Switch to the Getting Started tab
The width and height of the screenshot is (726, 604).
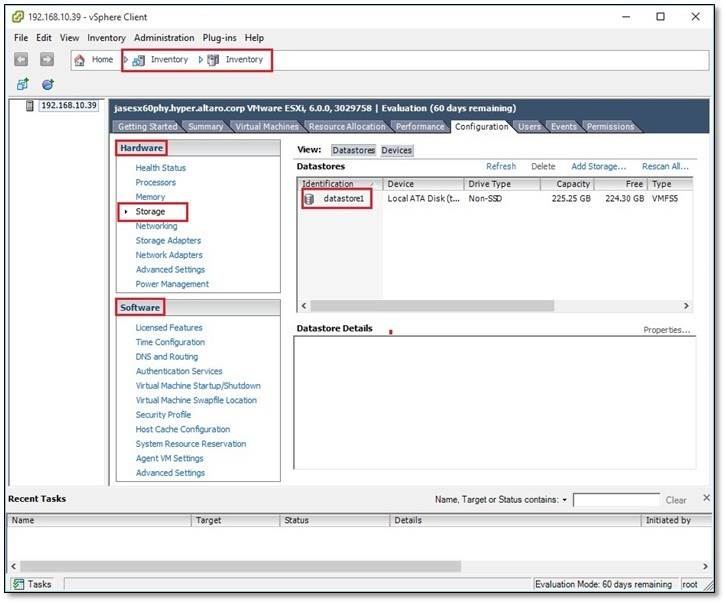click(x=147, y=126)
